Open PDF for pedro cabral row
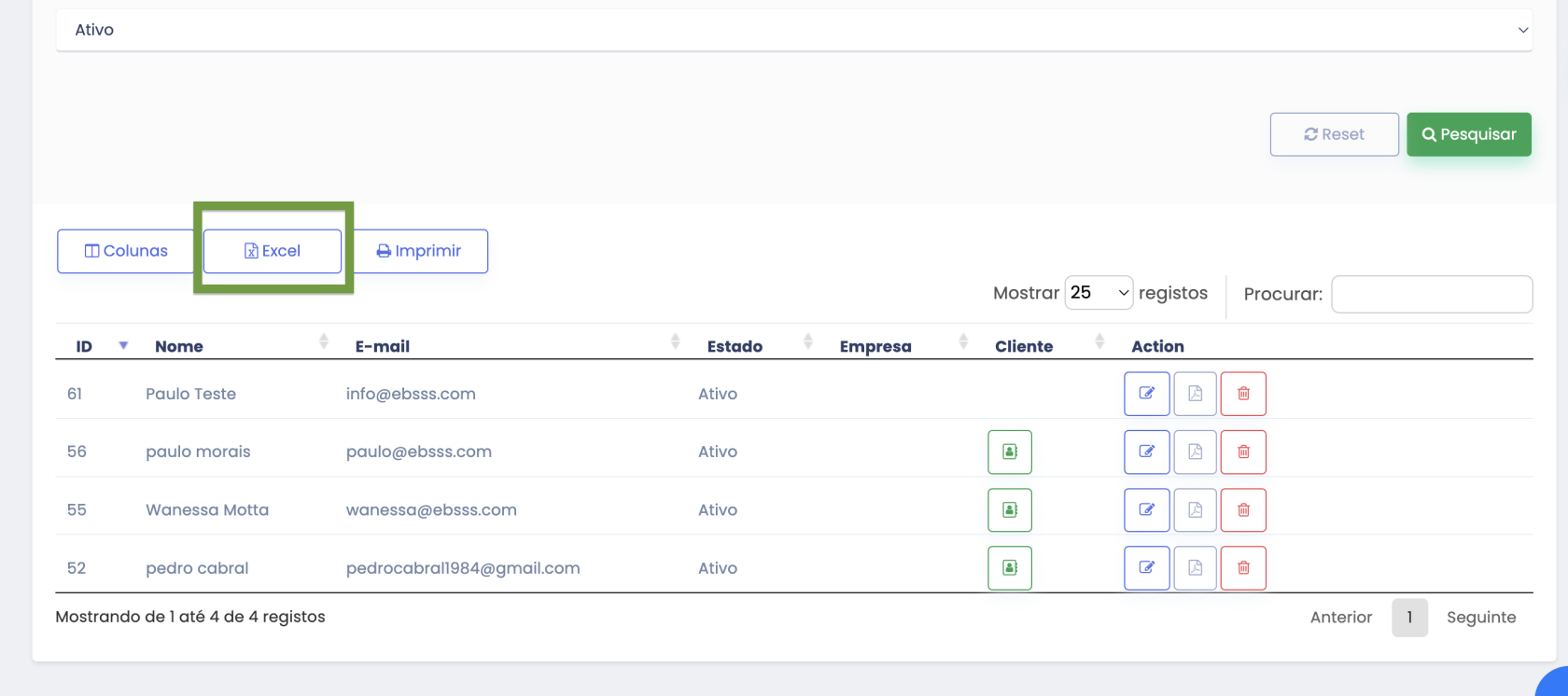This screenshot has width=1568, height=696. click(1195, 568)
